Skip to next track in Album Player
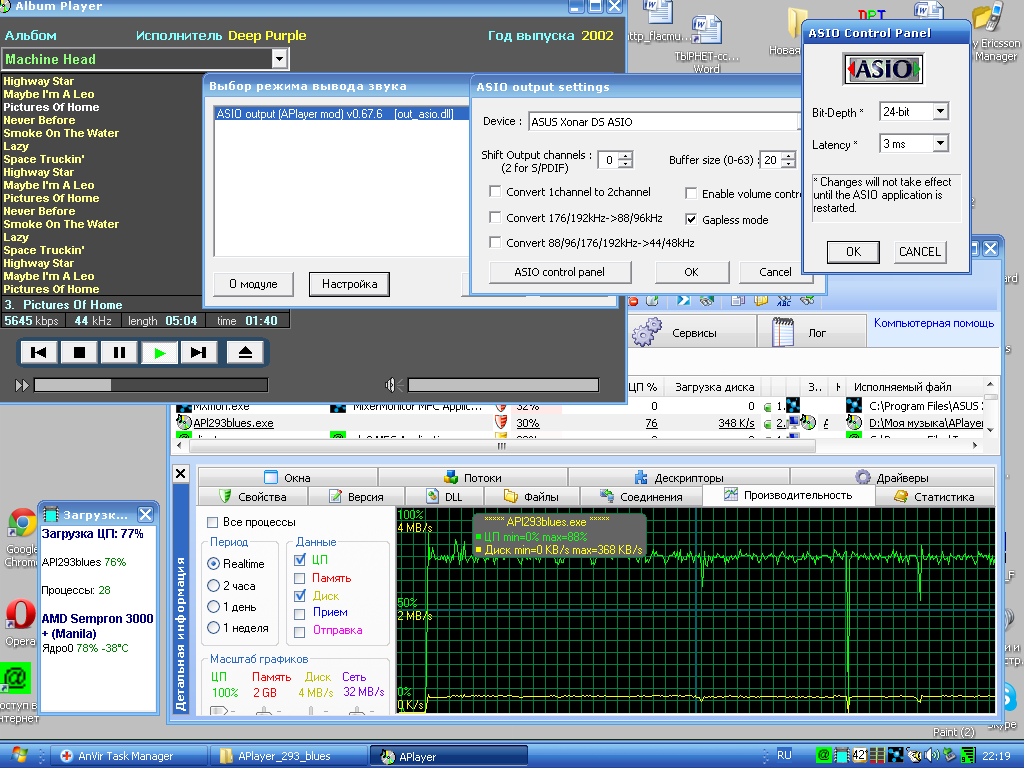The width and height of the screenshot is (1024, 768). (x=199, y=353)
